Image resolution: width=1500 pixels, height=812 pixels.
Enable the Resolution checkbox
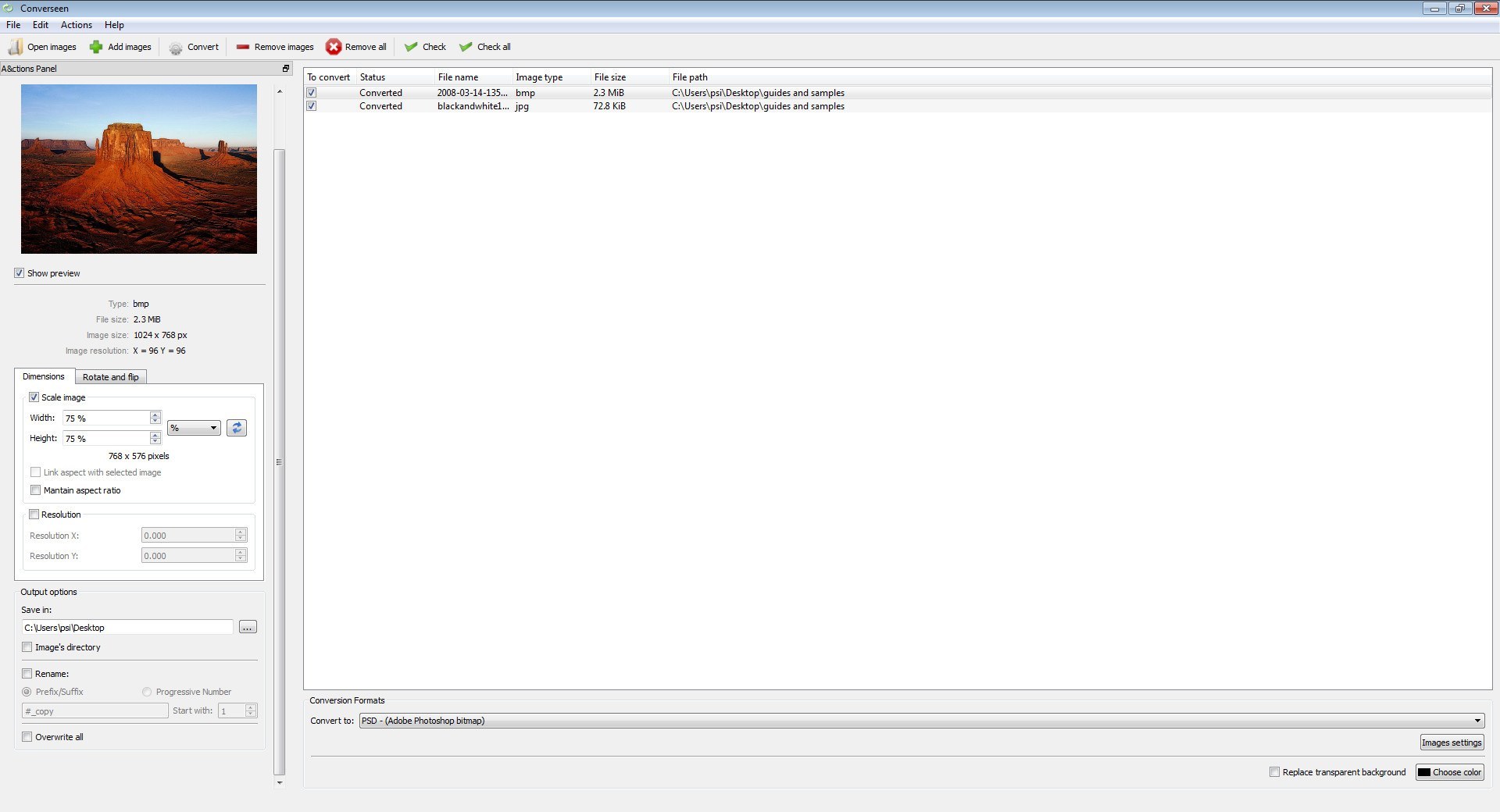(34, 515)
